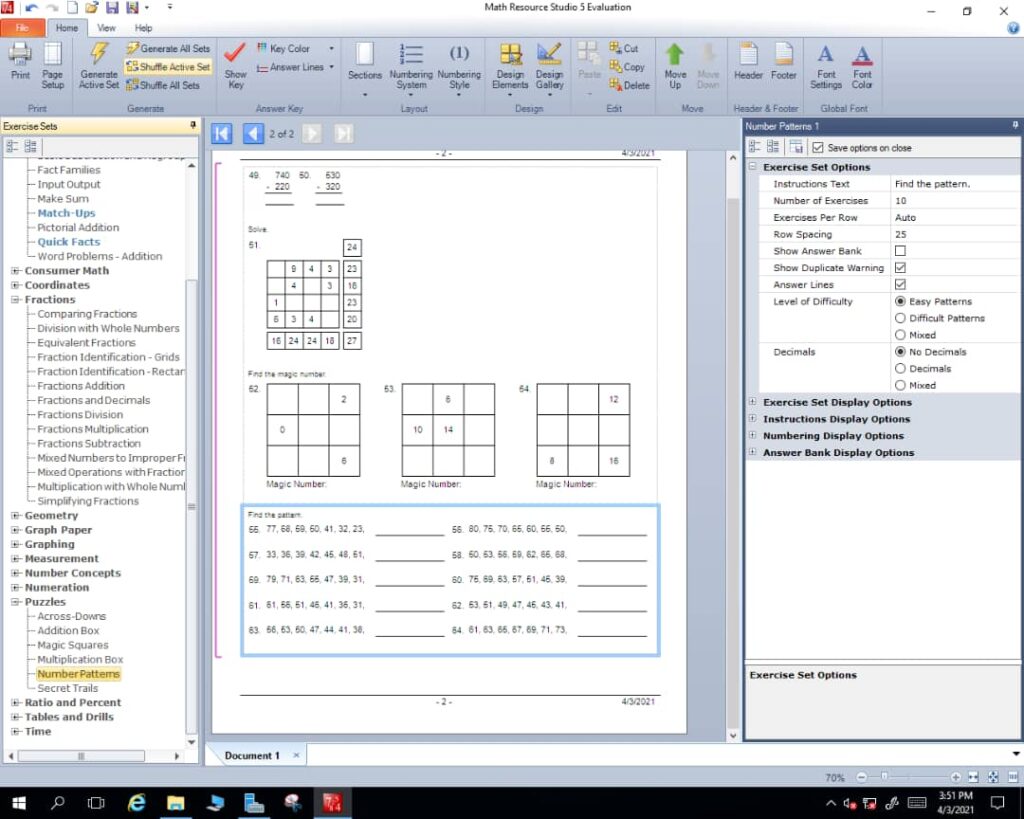Select Magic Squares in tree
Screen dimensions: 1024x819
[72, 645]
